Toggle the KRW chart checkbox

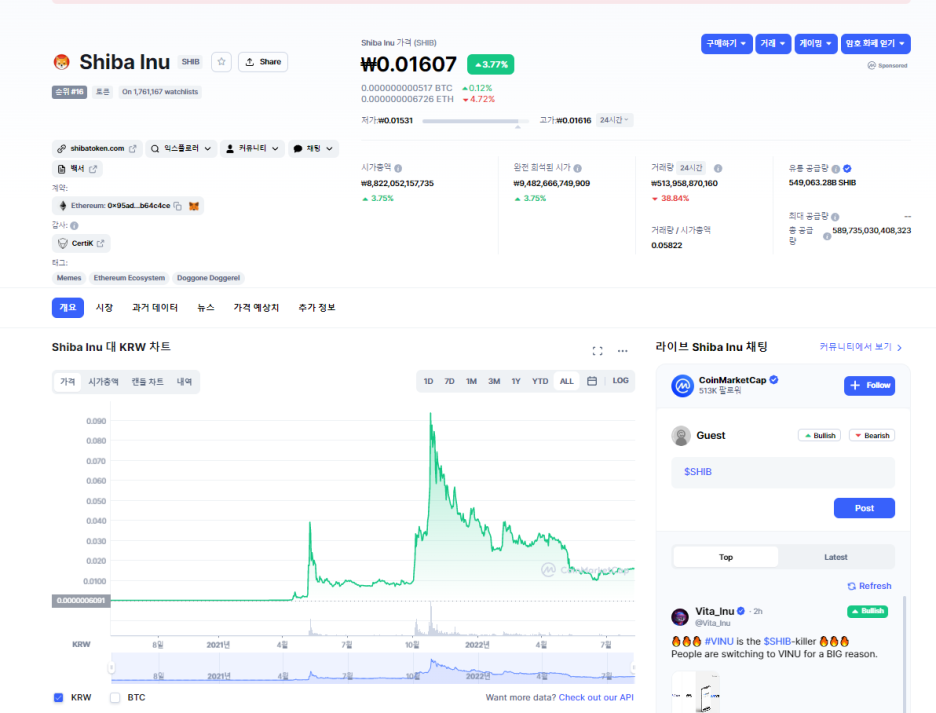tap(58, 697)
